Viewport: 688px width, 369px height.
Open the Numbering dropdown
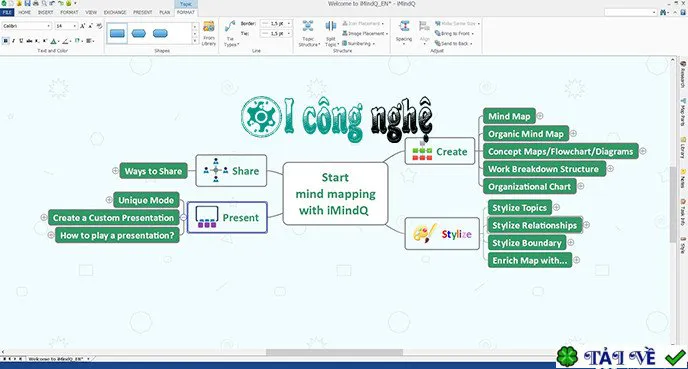pos(358,43)
